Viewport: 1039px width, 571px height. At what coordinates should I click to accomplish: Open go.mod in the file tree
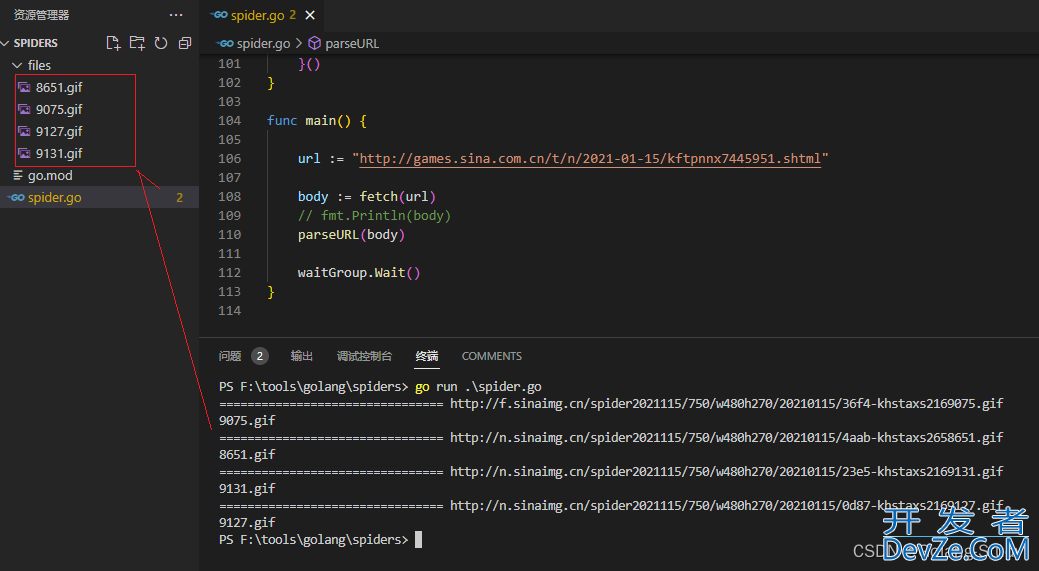50,176
